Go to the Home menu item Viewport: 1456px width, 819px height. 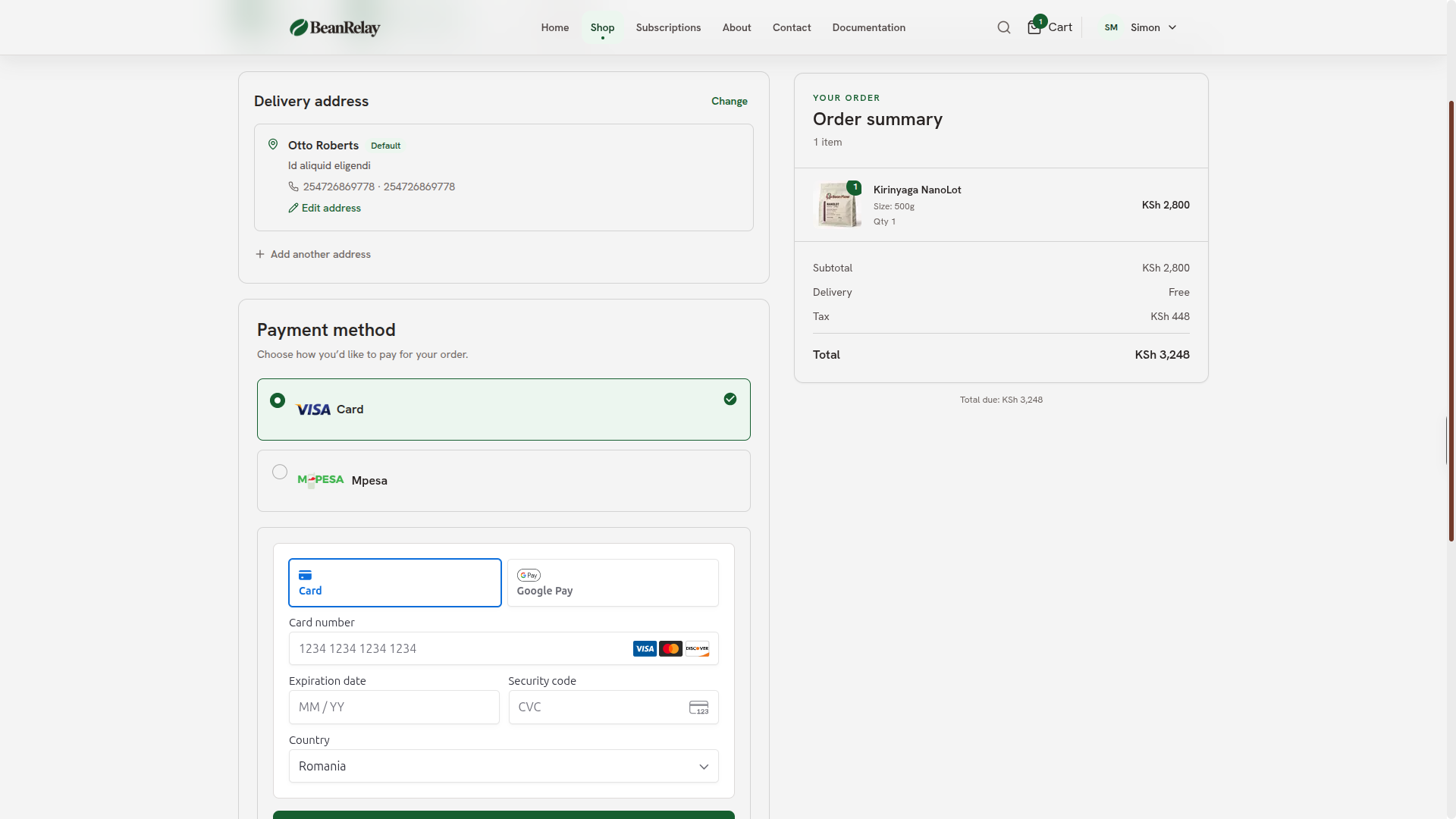[x=555, y=27]
